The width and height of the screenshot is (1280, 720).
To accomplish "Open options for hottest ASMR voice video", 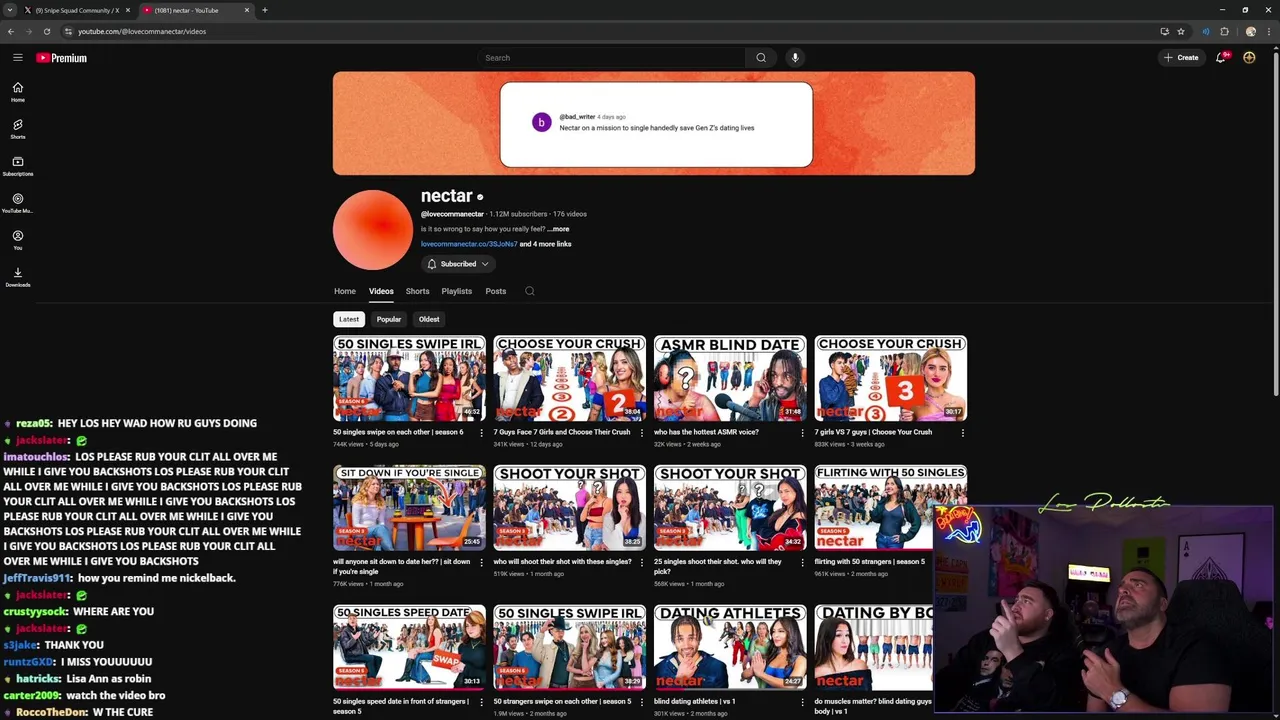I will [802, 433].
